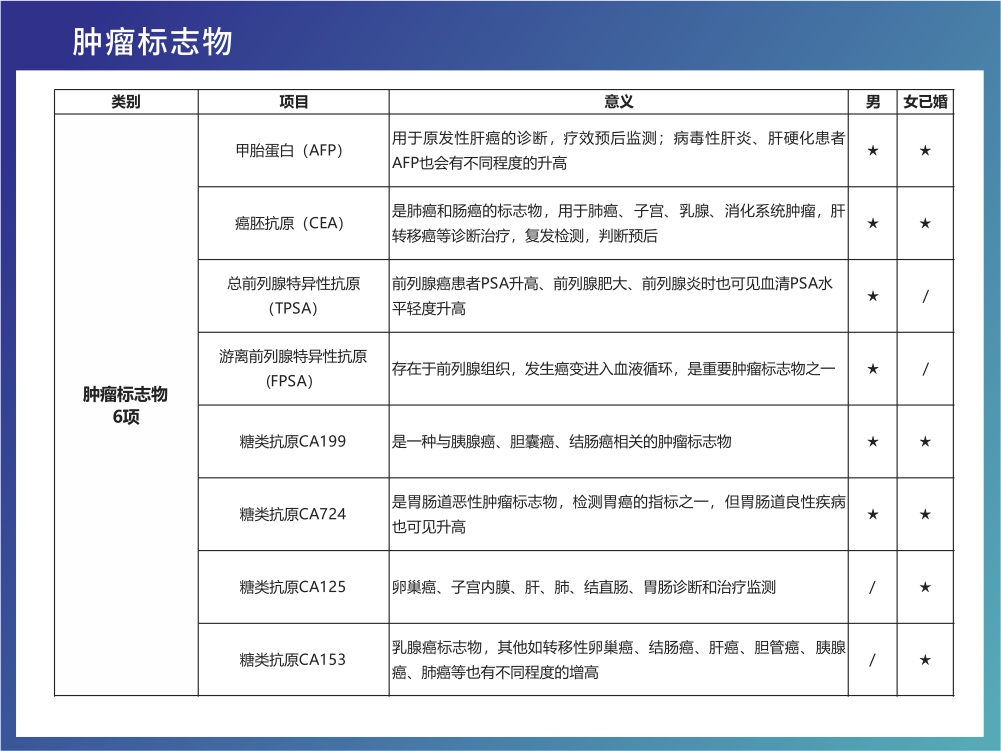Select the 项目 column header
Screen dimensions: 1001x751
(x=294, y=102)
